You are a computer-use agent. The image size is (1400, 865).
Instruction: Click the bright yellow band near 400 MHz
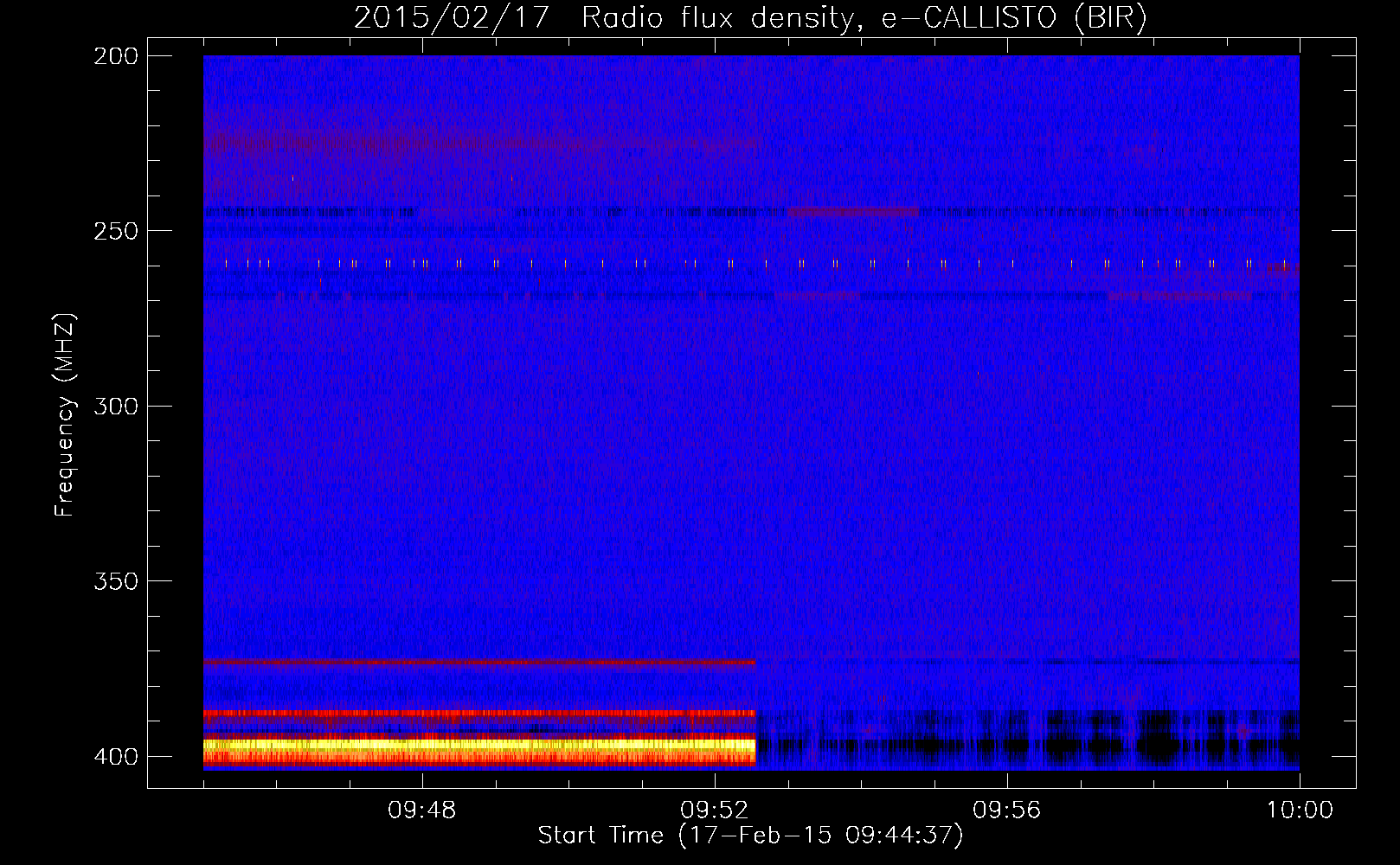476,744
